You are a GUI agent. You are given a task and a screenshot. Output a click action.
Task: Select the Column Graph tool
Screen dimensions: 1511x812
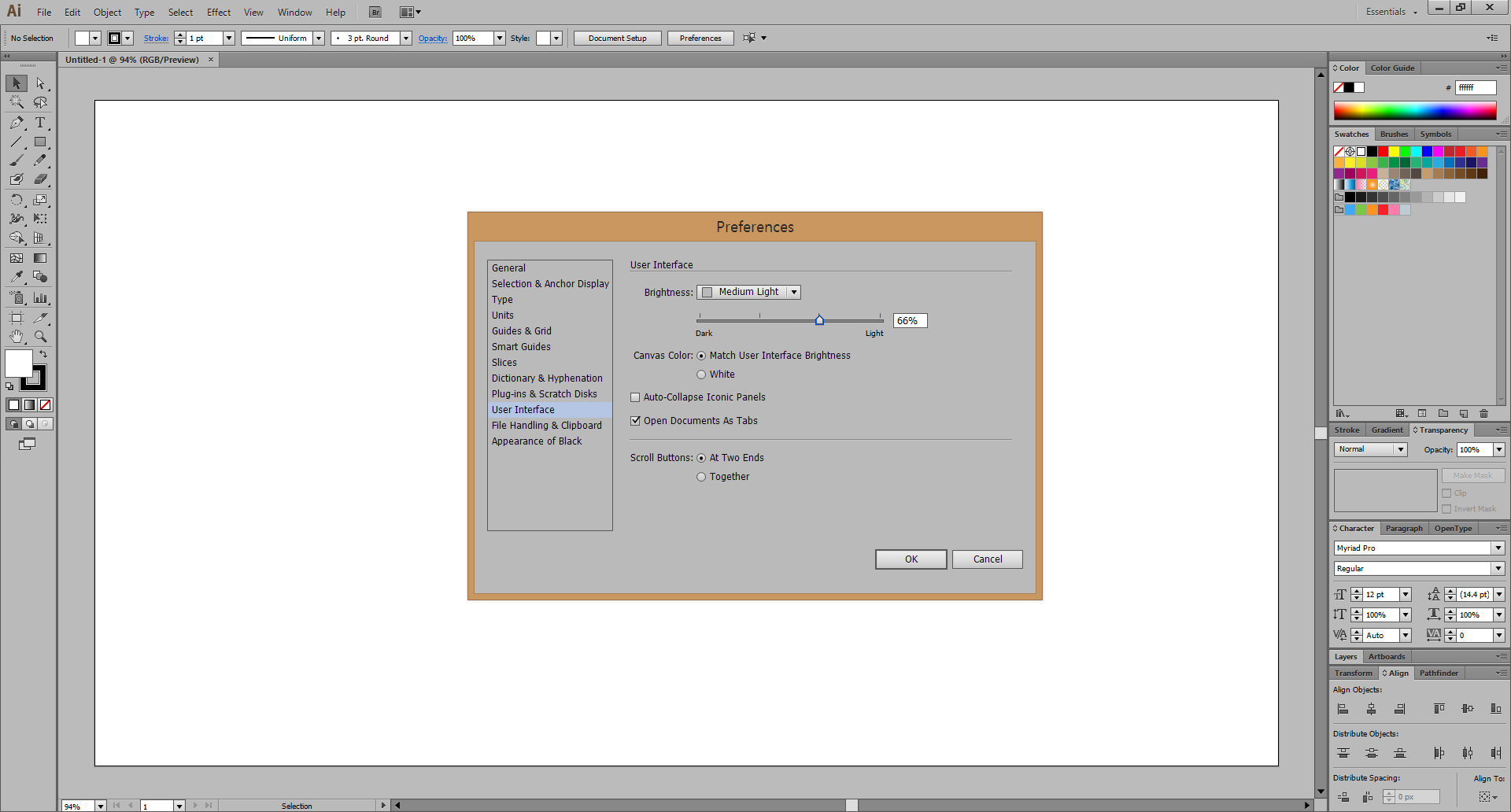tap(40, 298)
